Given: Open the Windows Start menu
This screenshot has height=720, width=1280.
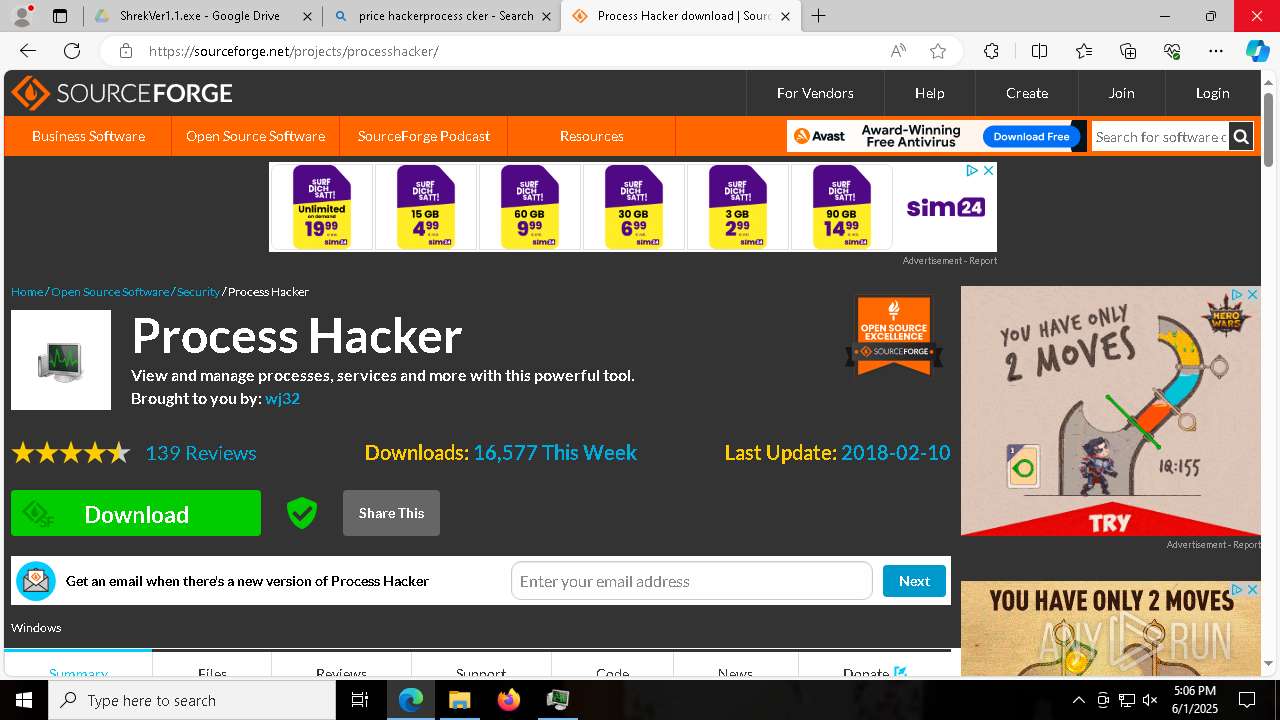Looking at the screenshot, I should coord(24,700).
